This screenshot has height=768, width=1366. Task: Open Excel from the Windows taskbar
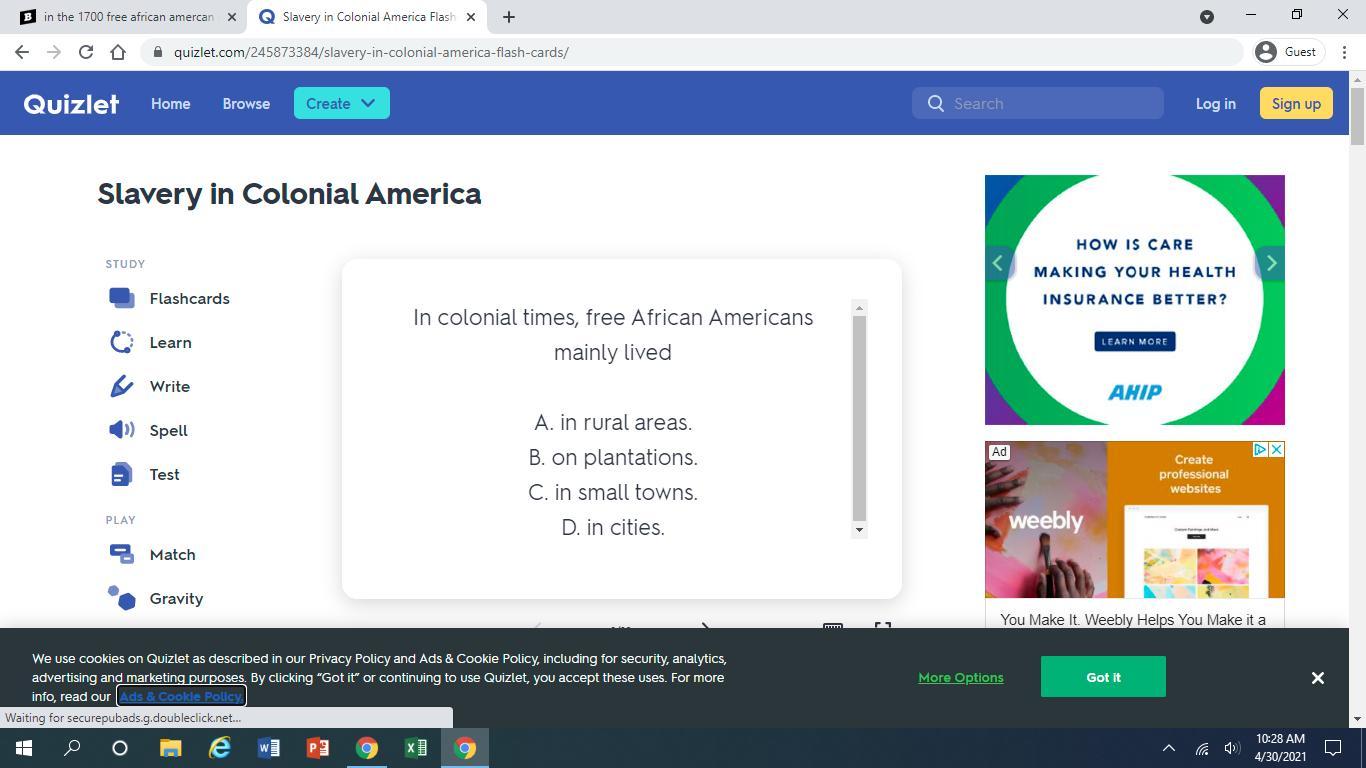[x=415, y=748]
